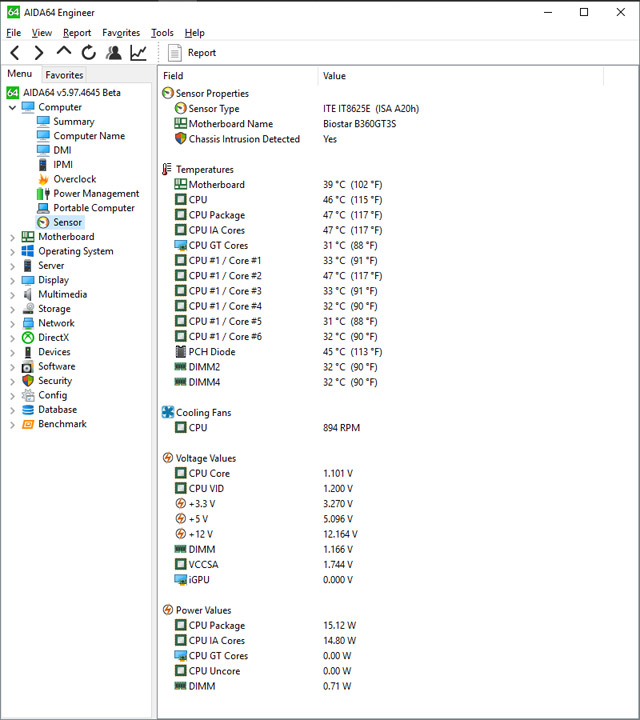Click the Database icon in the tree

28,410
